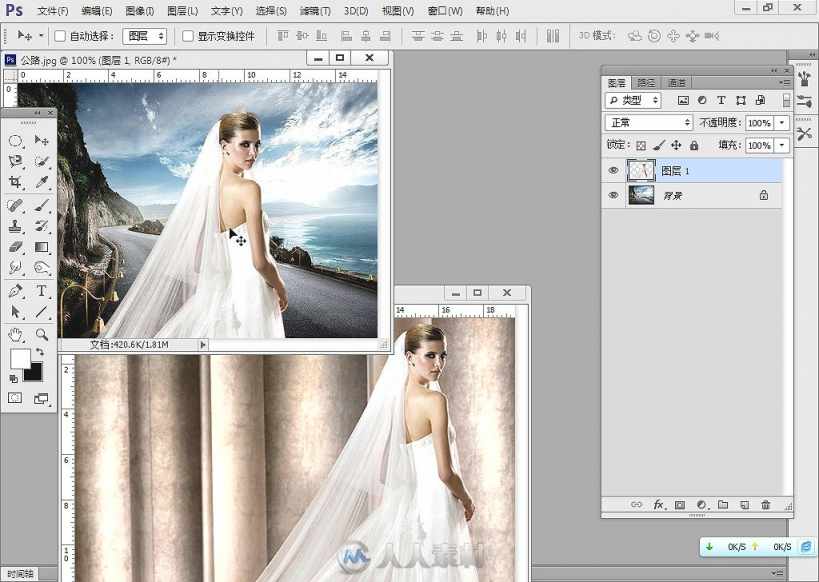Screen dimensions: 819x582
Task: Open the tool preset picker arrow
Action: (x=41, y=36)
